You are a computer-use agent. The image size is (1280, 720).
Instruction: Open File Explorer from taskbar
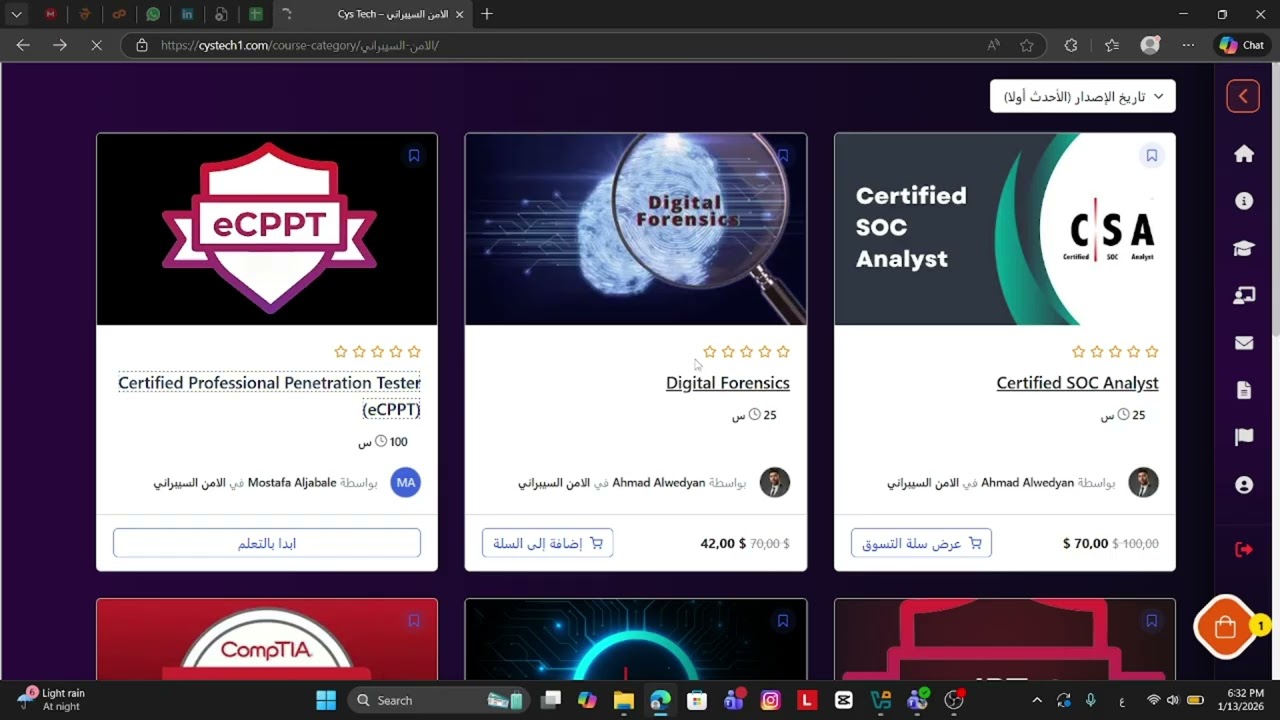click(623, 700)
